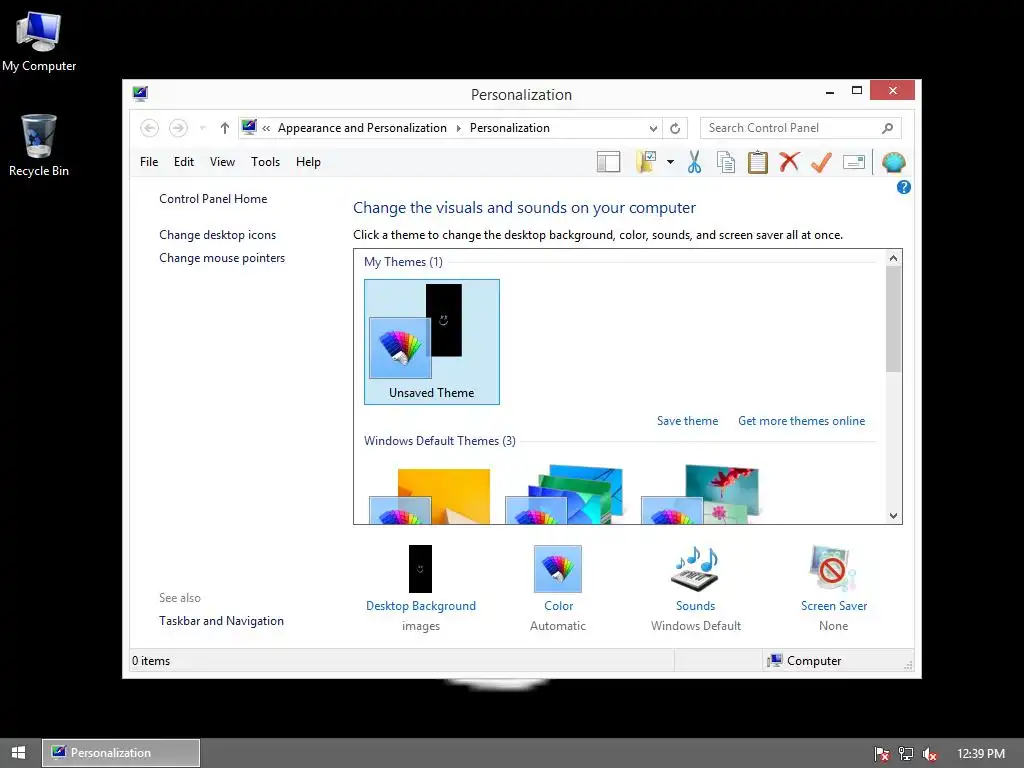
Task: Open the Sounds settings icon
Action: point(695,569)
